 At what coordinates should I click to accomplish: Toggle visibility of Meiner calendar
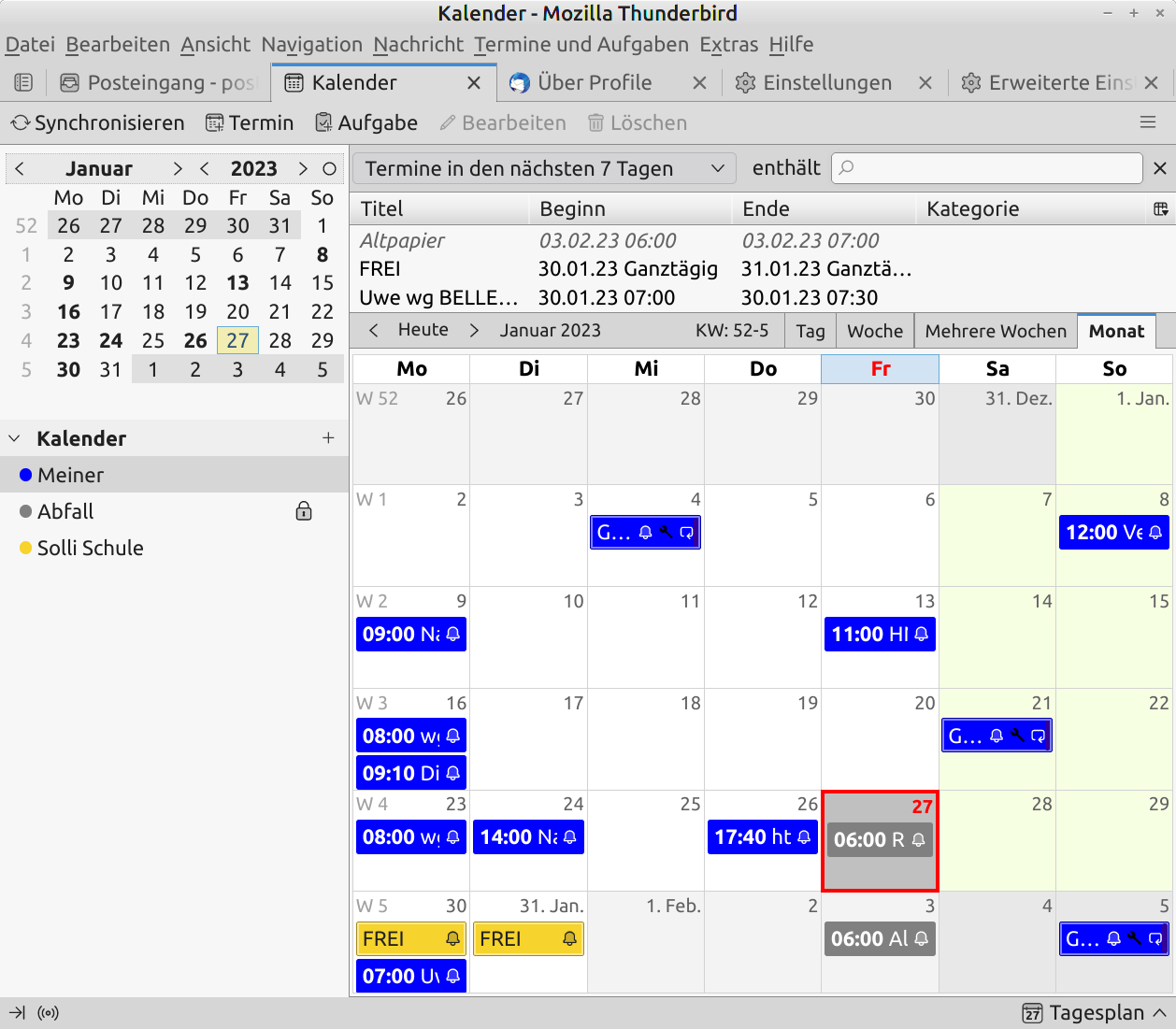pos(26,476)
